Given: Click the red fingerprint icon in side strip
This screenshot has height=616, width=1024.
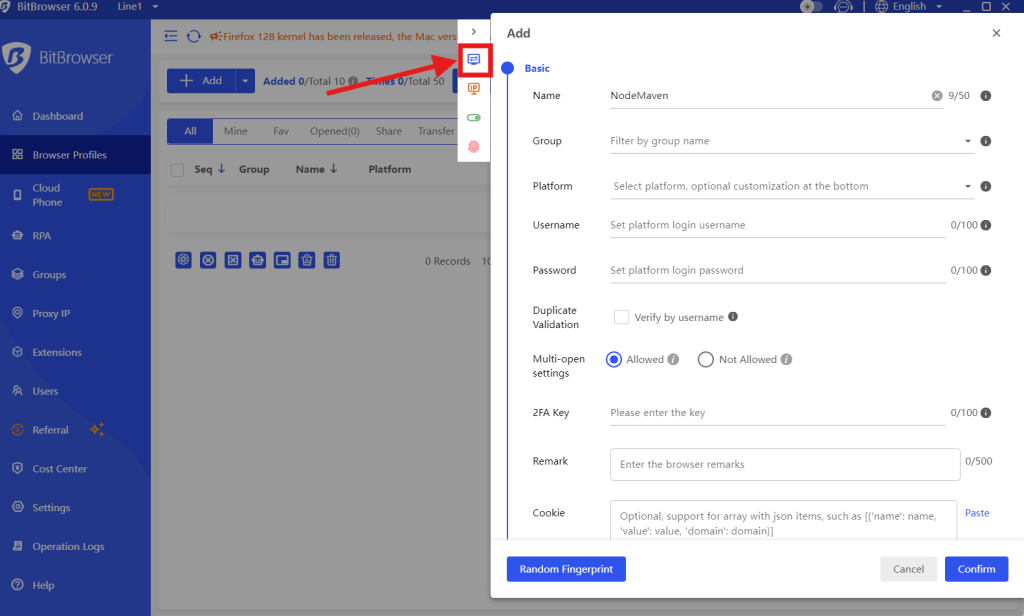Looking at the screenshot, I should click(474, 146).
